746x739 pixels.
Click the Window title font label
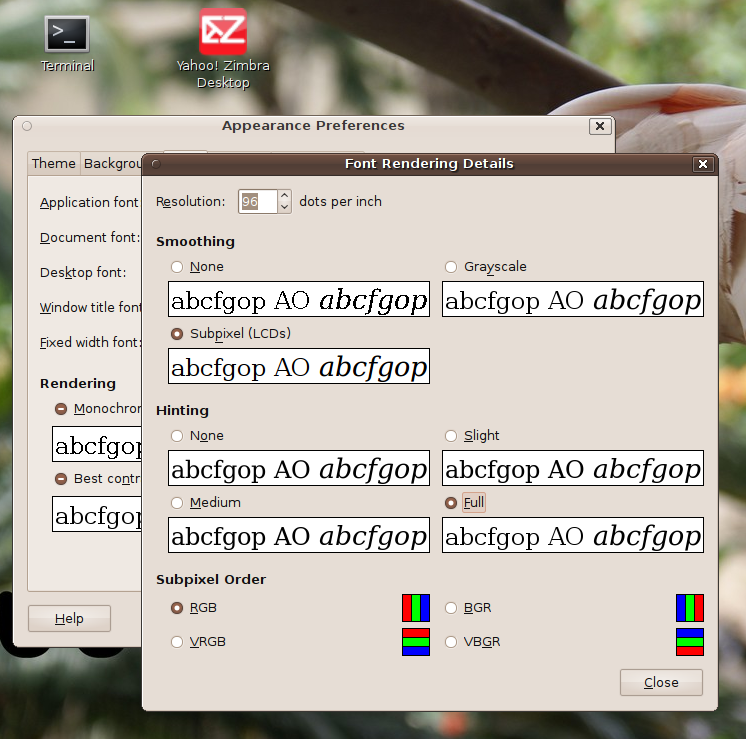pyautogui.click(x=90, y=307)
